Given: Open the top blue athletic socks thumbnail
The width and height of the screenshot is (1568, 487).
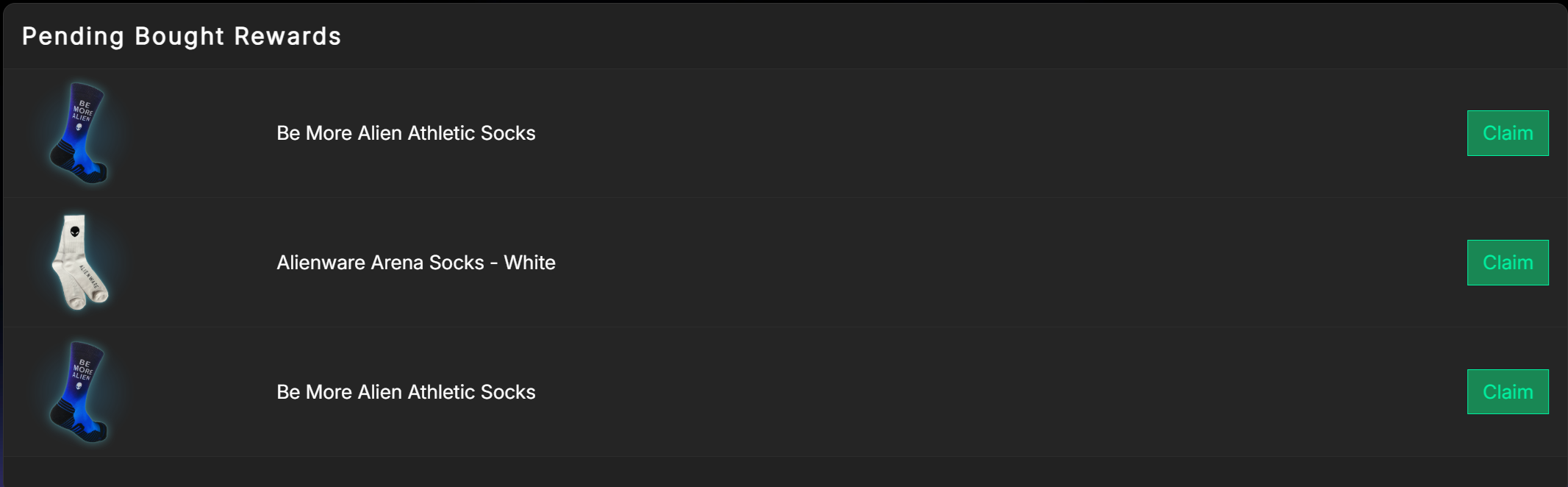Looking at the screenshot, I should pos(79,133).
